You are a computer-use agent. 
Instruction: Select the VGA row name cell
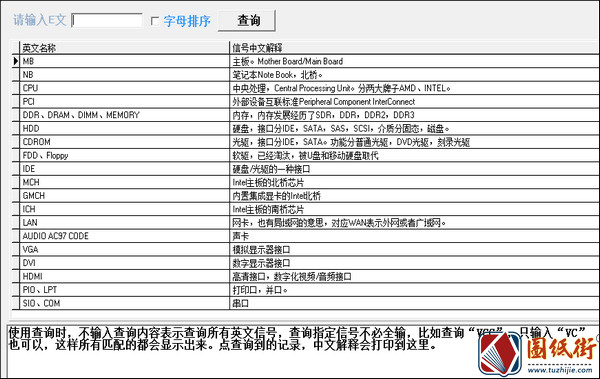(124, 250)
